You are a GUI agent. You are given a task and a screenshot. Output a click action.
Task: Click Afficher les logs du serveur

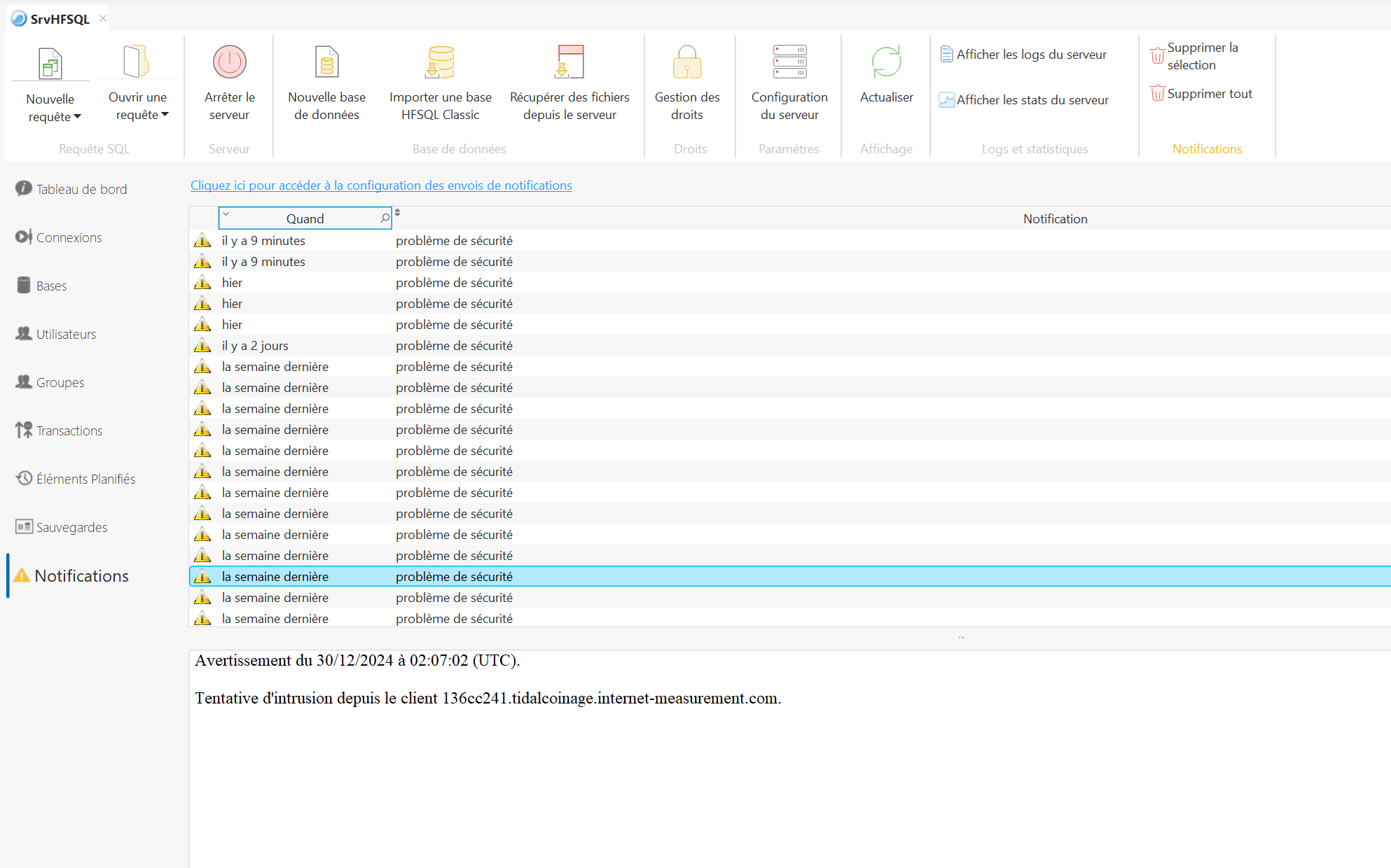pyautogui.click(x=1031, y=55)
